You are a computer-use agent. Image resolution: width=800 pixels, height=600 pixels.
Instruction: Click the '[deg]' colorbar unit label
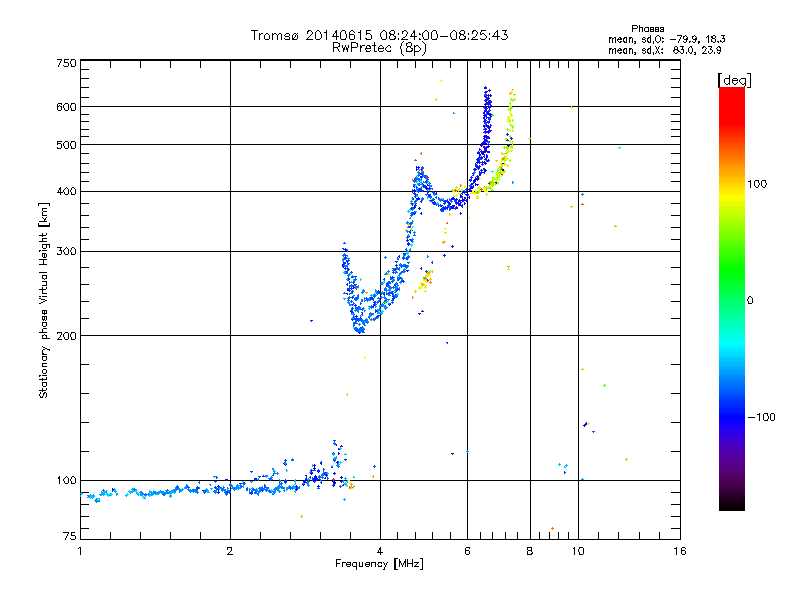[x=734, y=80]
